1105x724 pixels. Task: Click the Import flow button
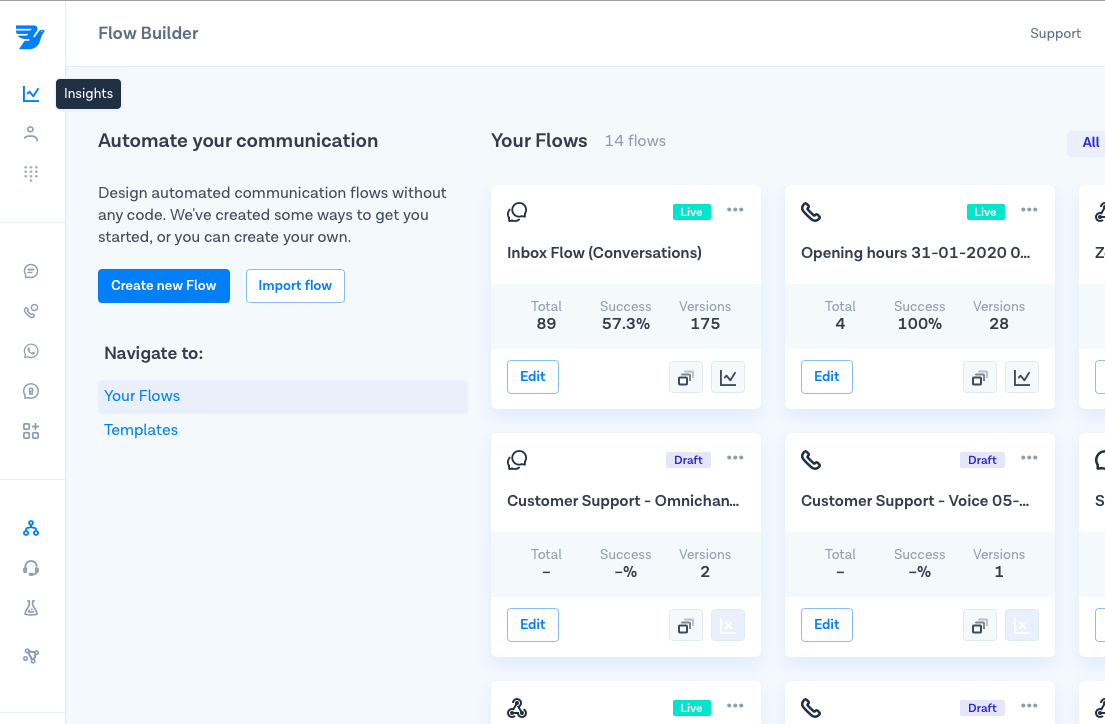tap(295, 286)
